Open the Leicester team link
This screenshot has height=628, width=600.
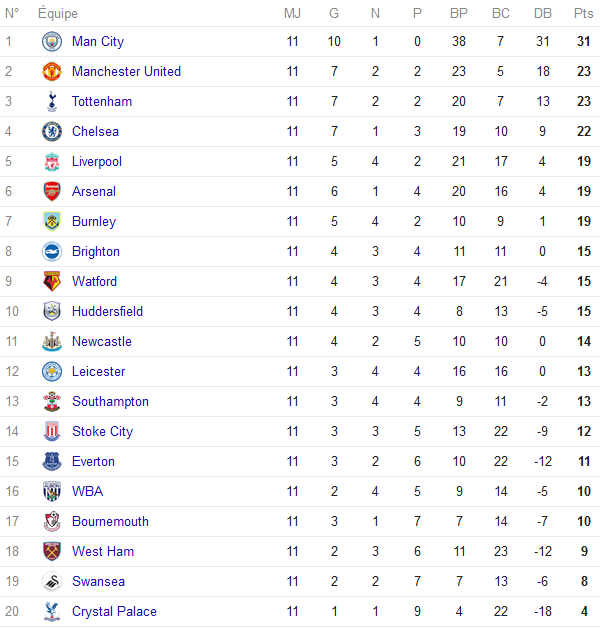[98, 372]
